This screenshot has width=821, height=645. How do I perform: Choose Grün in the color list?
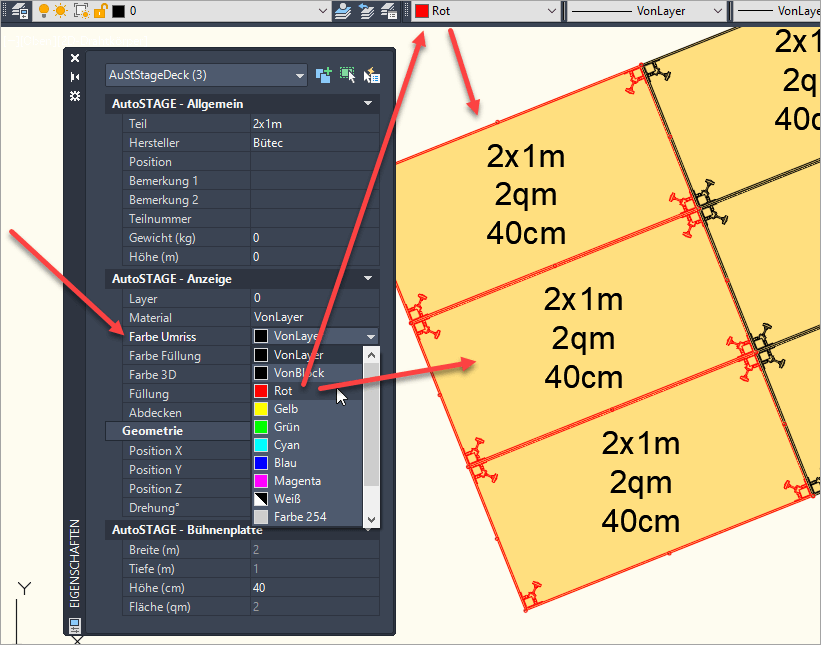pyautogui.click(x=307, y=427)
